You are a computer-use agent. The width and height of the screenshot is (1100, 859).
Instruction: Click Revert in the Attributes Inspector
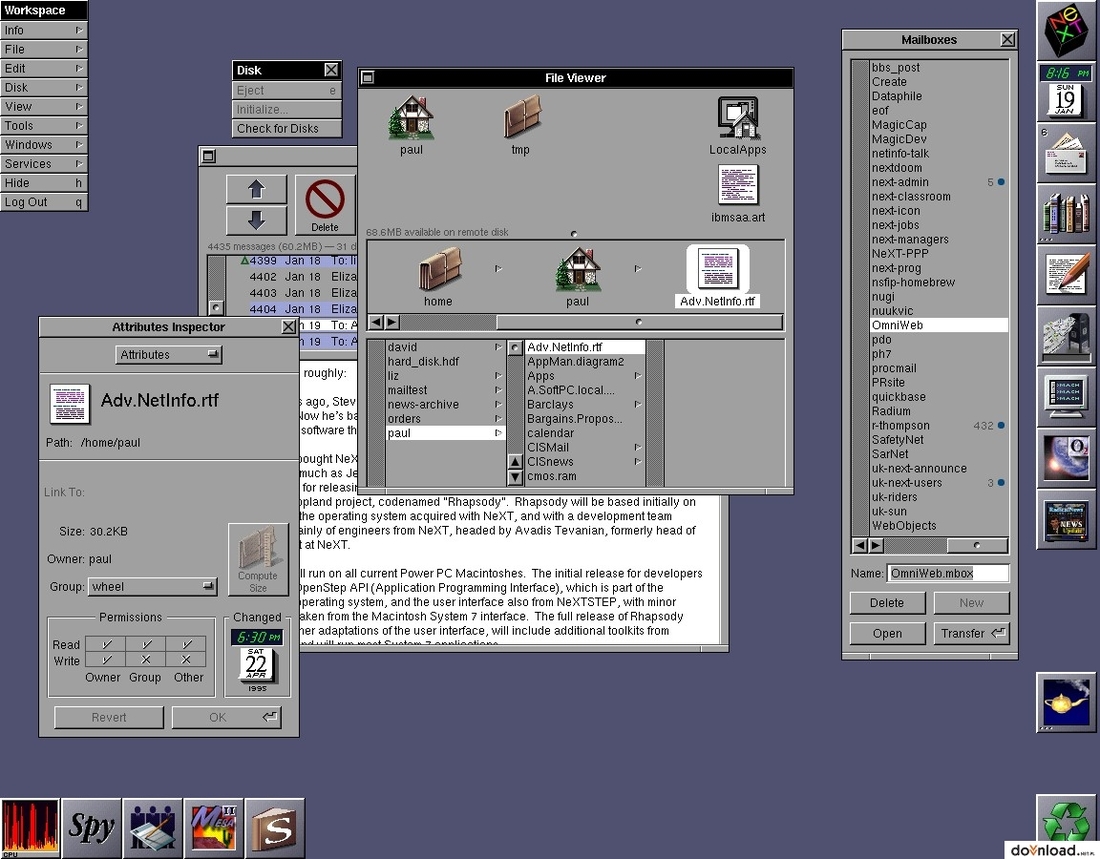click(x=109, y=717)
